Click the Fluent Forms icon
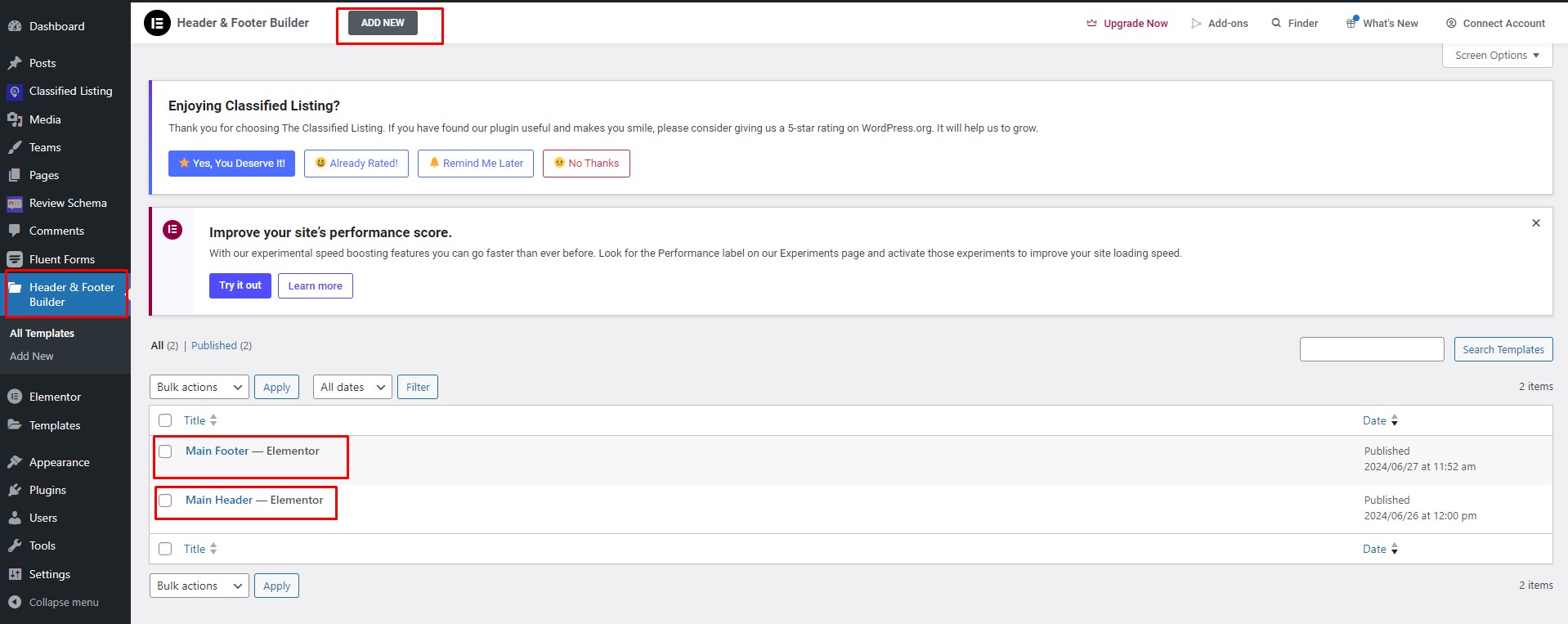The width and height of the screenshot is (1568, 624). point(15,259)
